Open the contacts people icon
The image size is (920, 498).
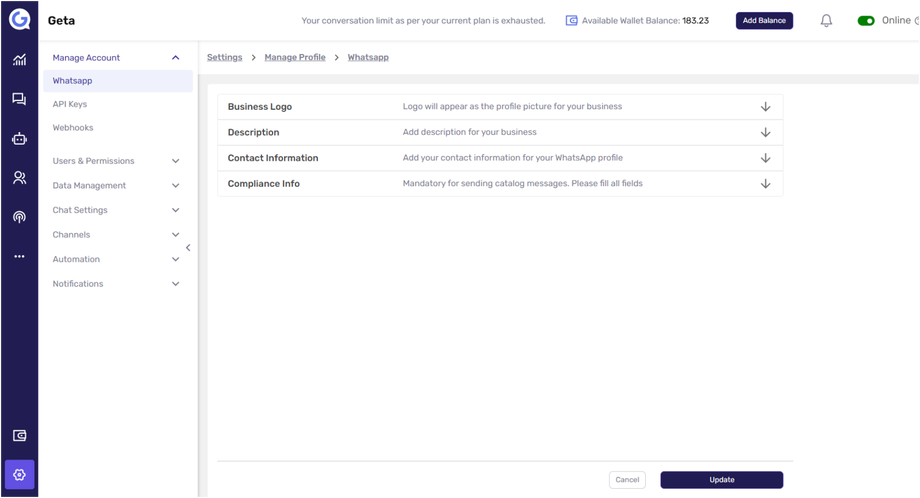[x=19, y=178]
